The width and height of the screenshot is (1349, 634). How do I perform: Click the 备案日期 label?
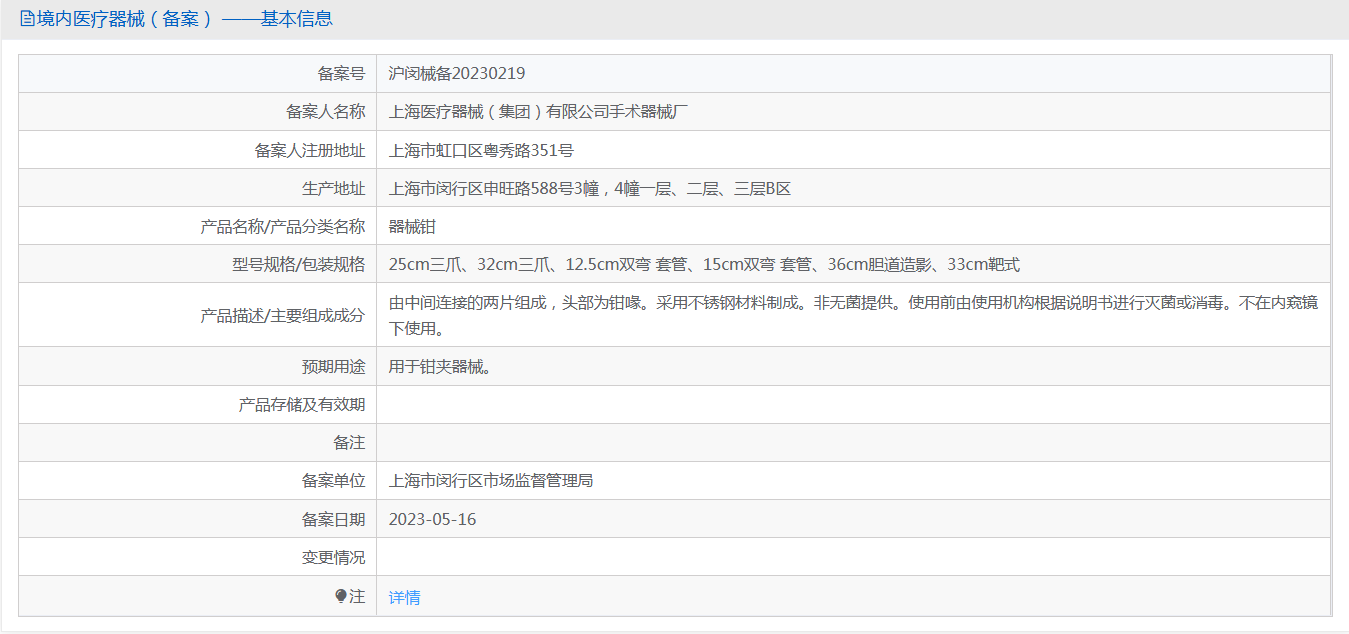coord(333,519)
